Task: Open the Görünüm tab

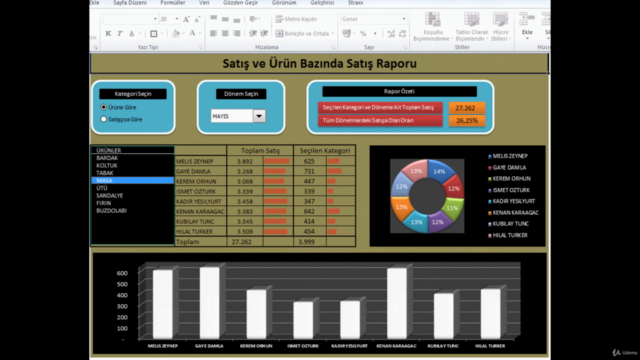Action: tap(284, 3)
